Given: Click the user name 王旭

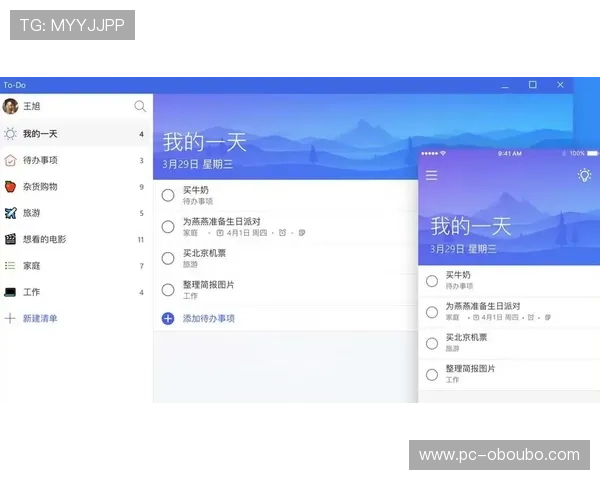Looking at the screenshot, I should pyautogui.click(x=32, y=106).
